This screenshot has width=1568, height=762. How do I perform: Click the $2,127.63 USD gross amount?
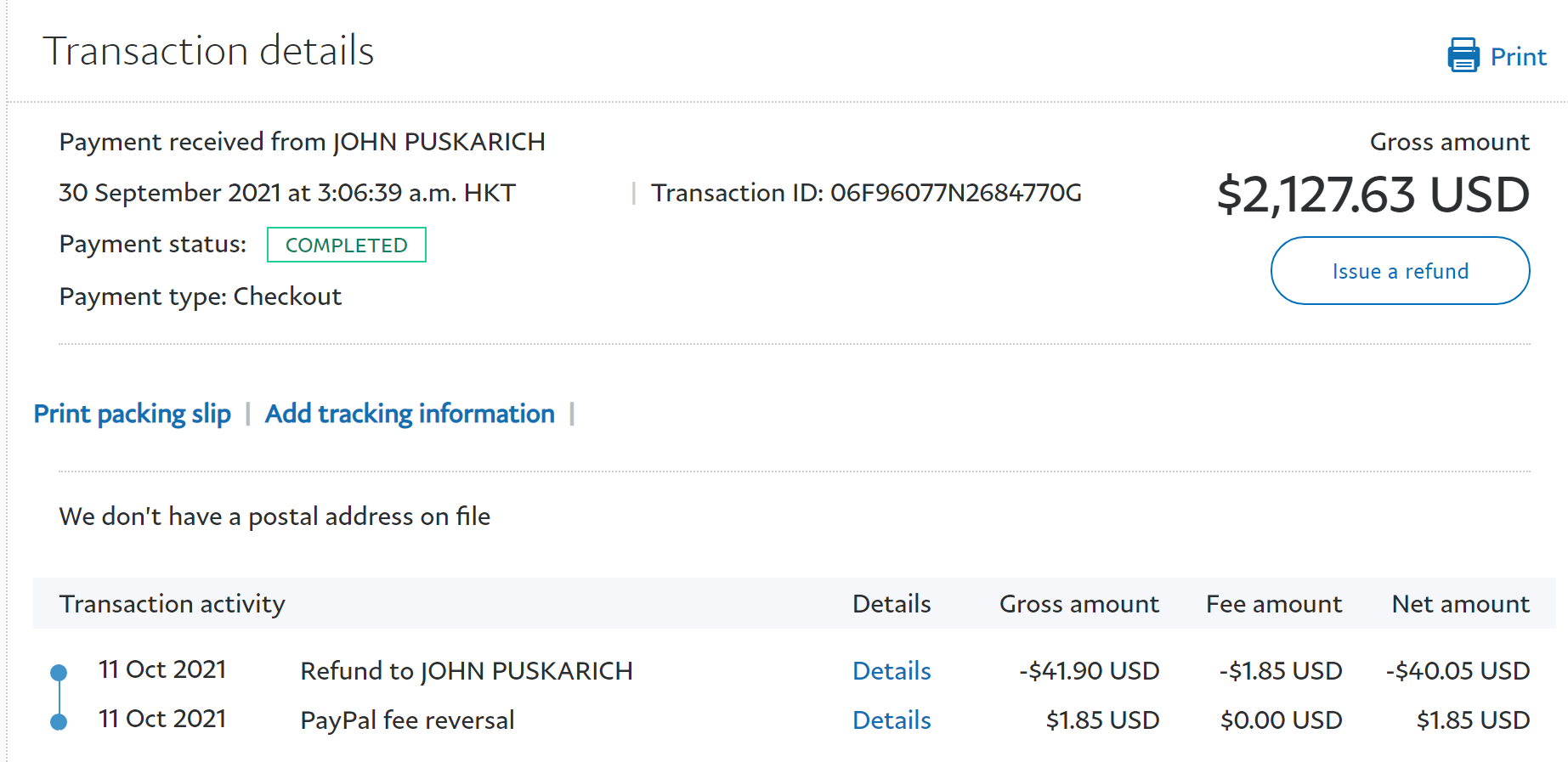(1373, 195)
